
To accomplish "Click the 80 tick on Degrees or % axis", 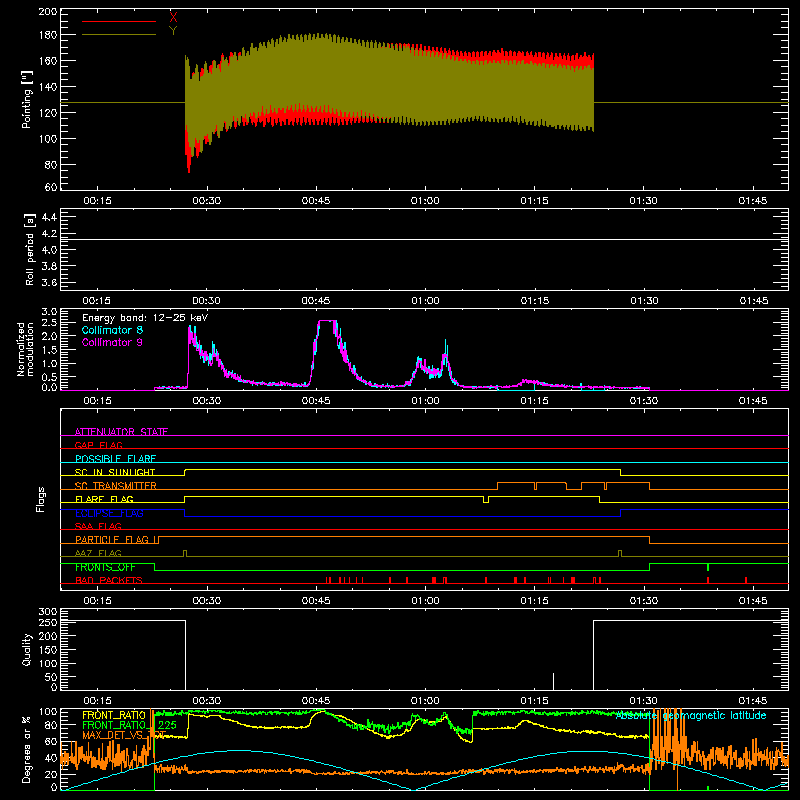I will click(51, 725).
